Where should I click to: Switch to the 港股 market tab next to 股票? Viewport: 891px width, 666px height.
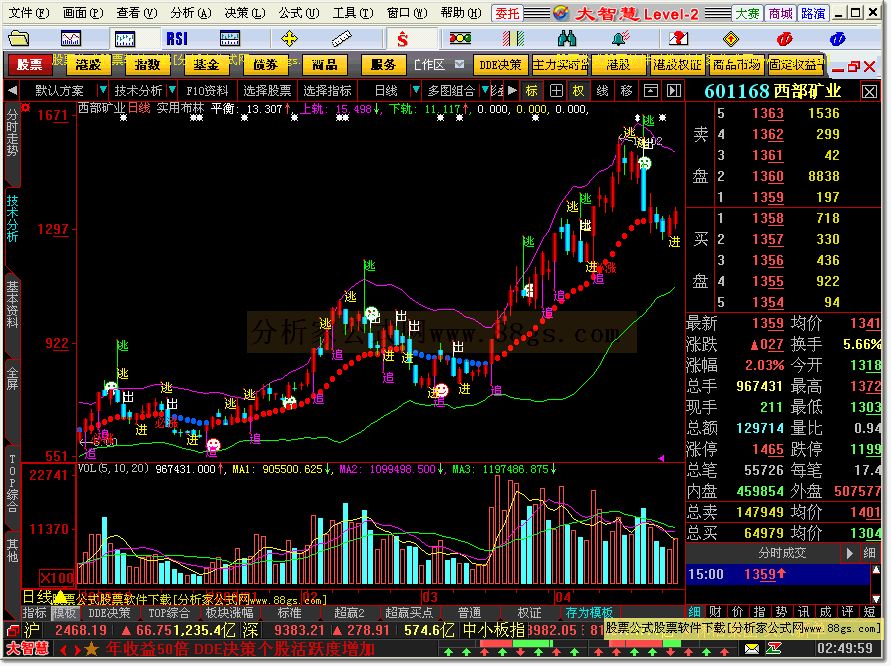pyautogui.click(x=88, y=64)
